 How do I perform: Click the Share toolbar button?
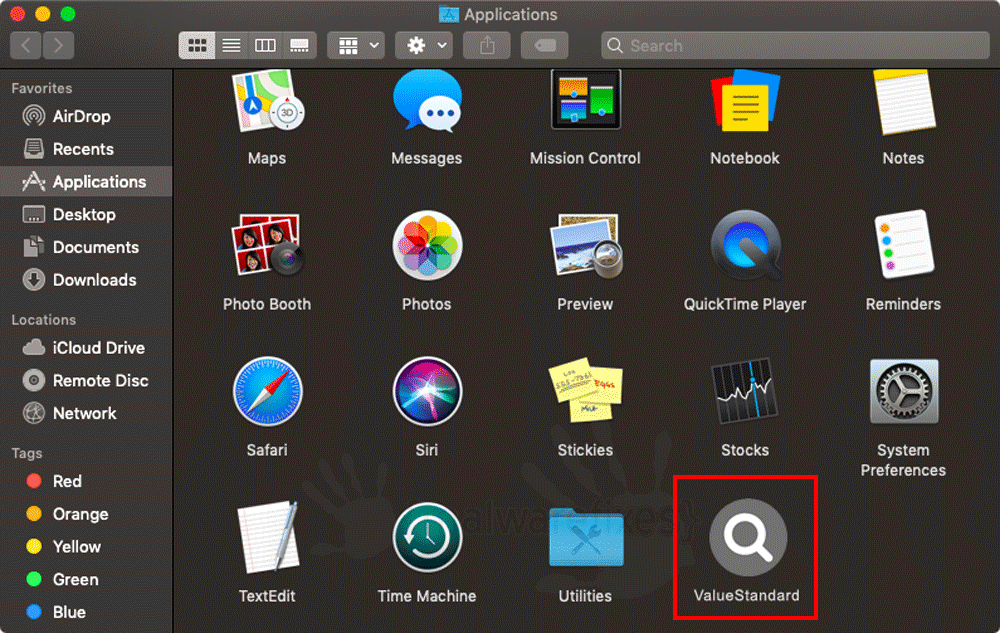[x=487, y=45]
